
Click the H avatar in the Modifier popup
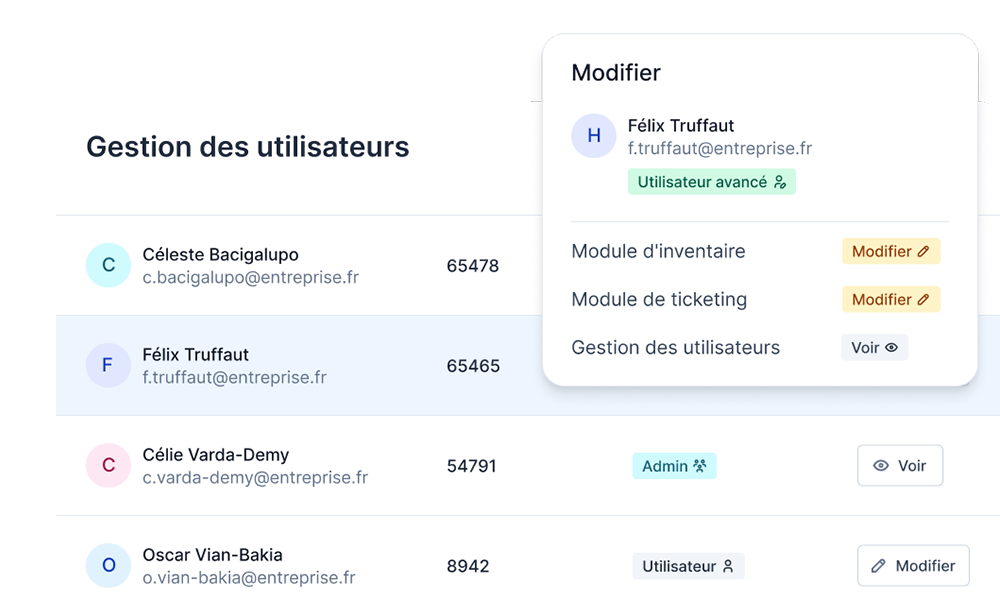594,135
